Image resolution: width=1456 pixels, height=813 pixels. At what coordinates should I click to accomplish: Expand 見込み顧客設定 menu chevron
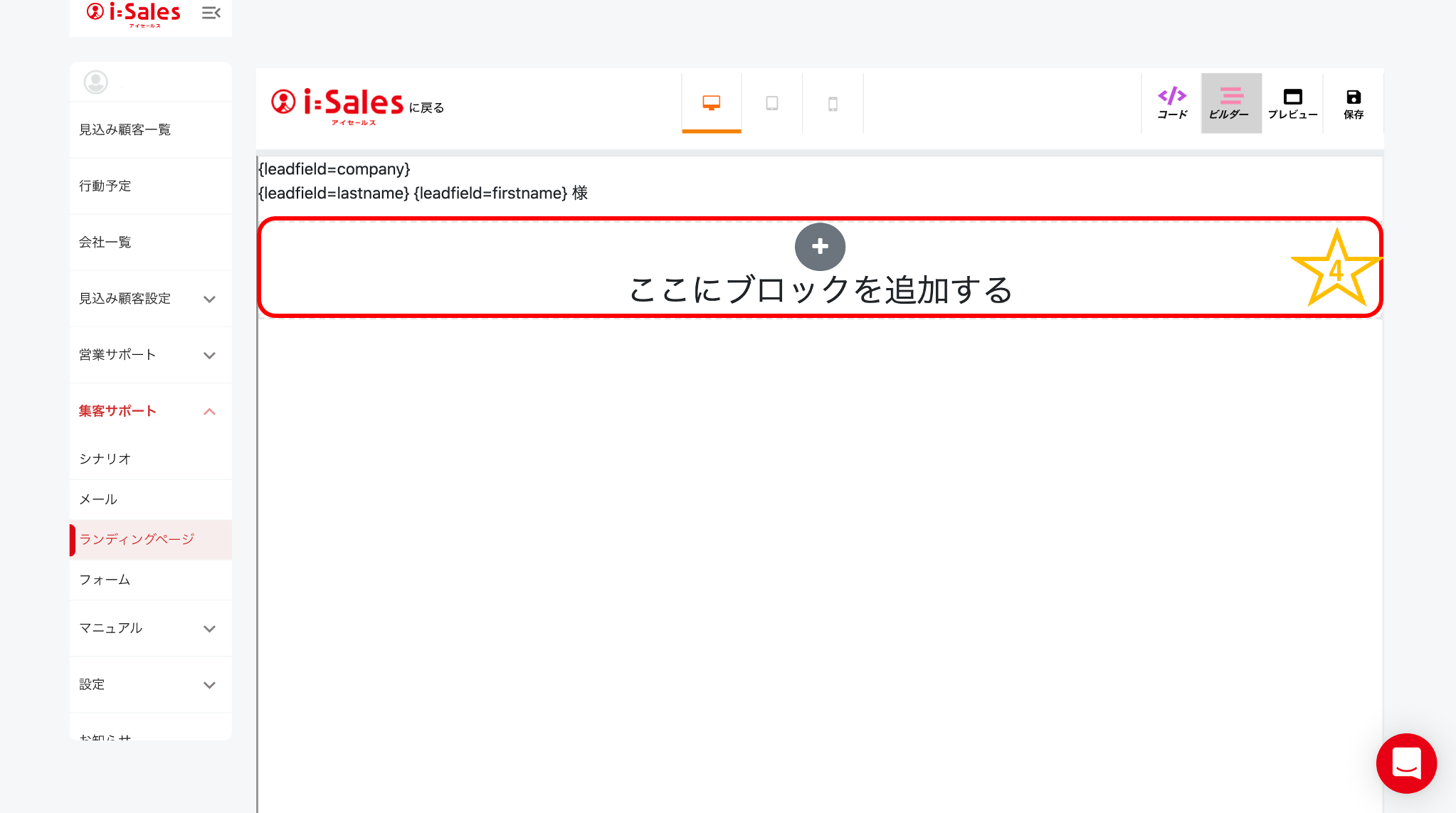pyautogui.click(x=209, y=299)
